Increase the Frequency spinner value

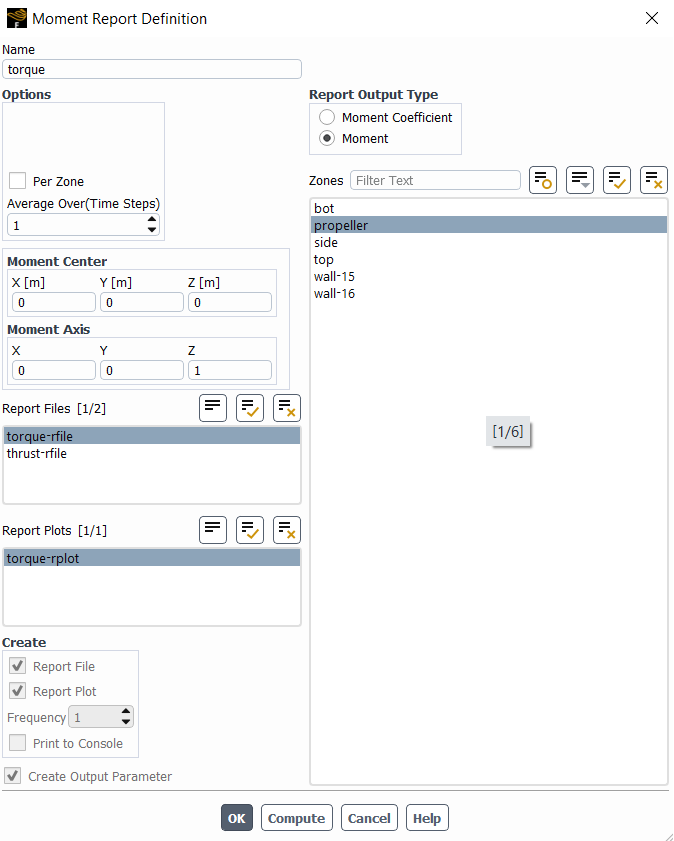(126, 711)
